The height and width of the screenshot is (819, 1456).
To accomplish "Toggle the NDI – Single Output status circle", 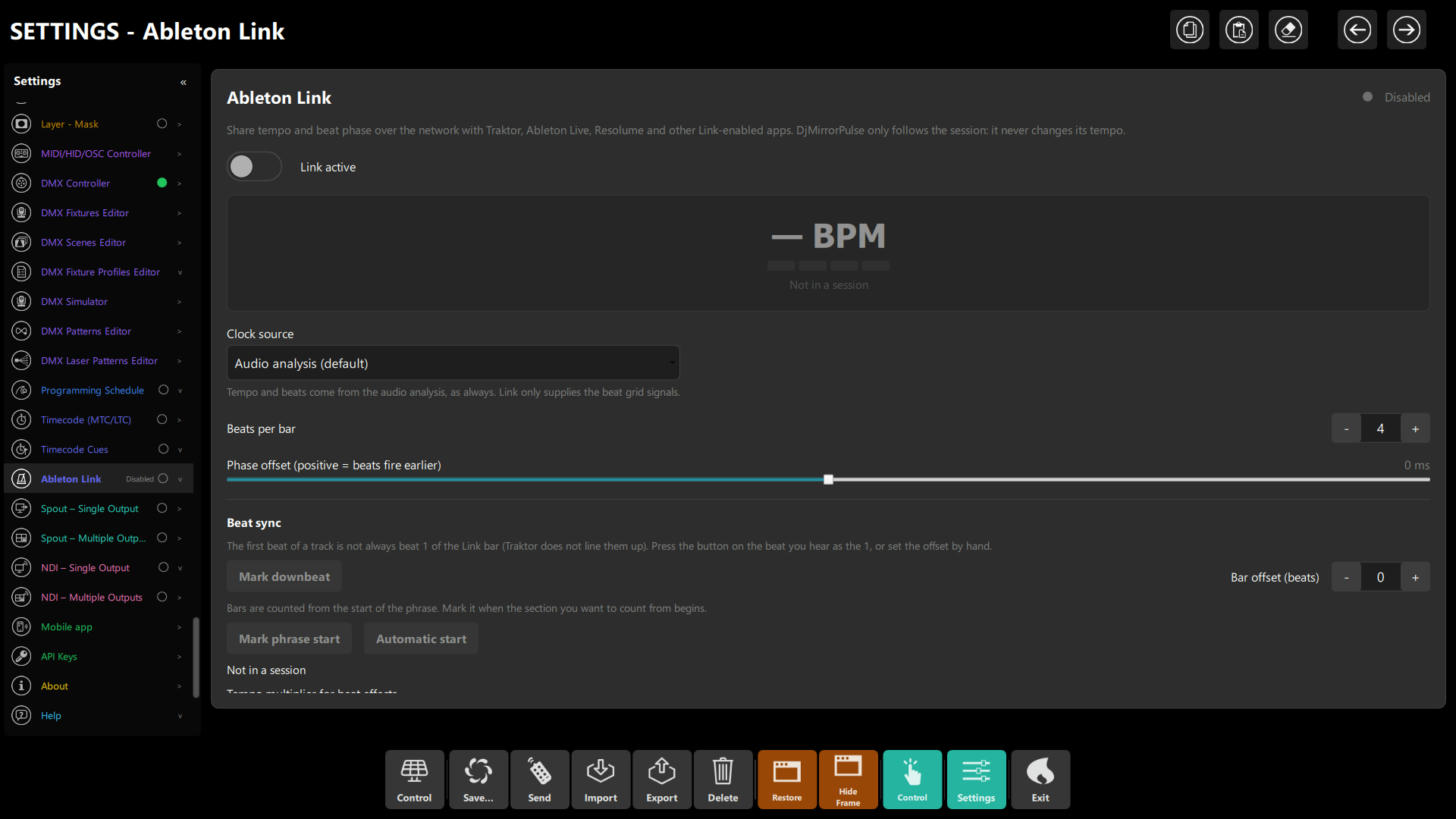I will [x=162, y=568].
